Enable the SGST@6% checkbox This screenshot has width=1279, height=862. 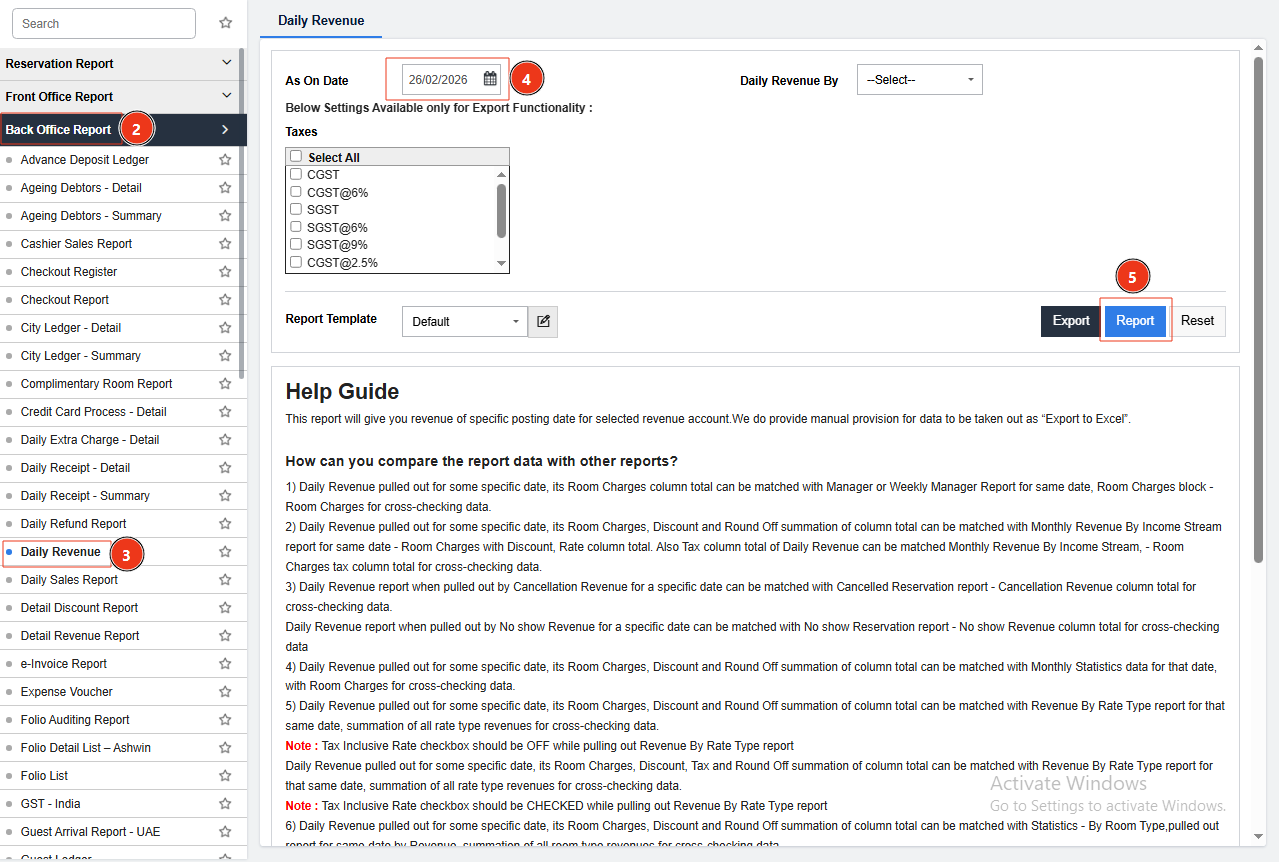(x=296, y=227)
